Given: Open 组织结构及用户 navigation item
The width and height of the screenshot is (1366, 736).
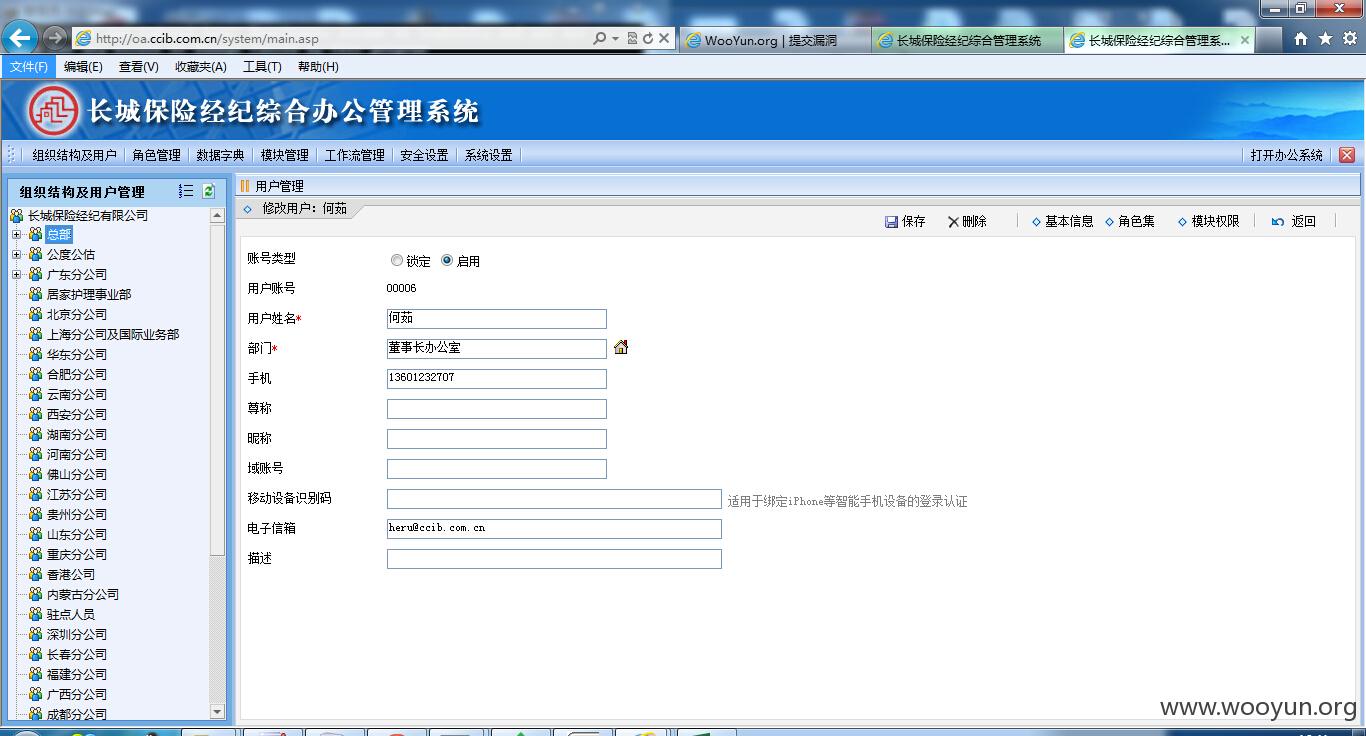Looking at the screenshot, I should [x=74, y=155].
